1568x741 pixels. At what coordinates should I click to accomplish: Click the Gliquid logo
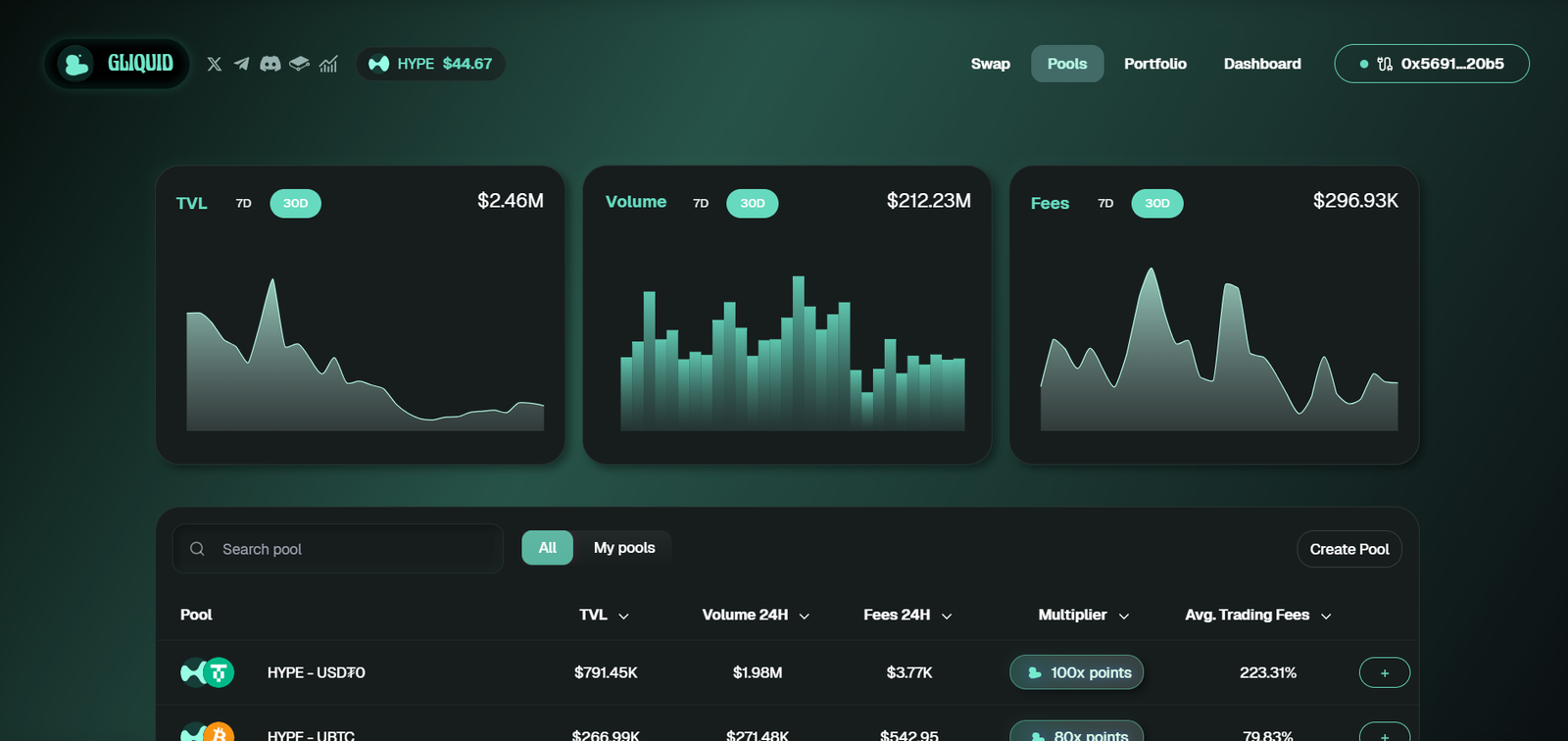pyautogui.click(x=117, y=64)
